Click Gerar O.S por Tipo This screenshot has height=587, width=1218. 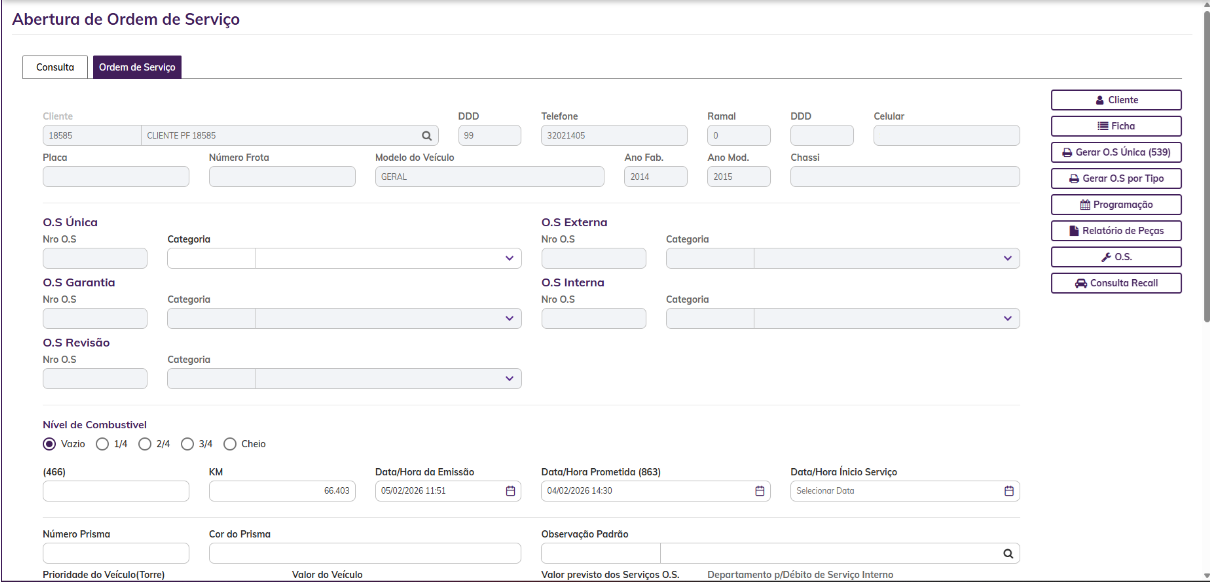[1116, 178]
